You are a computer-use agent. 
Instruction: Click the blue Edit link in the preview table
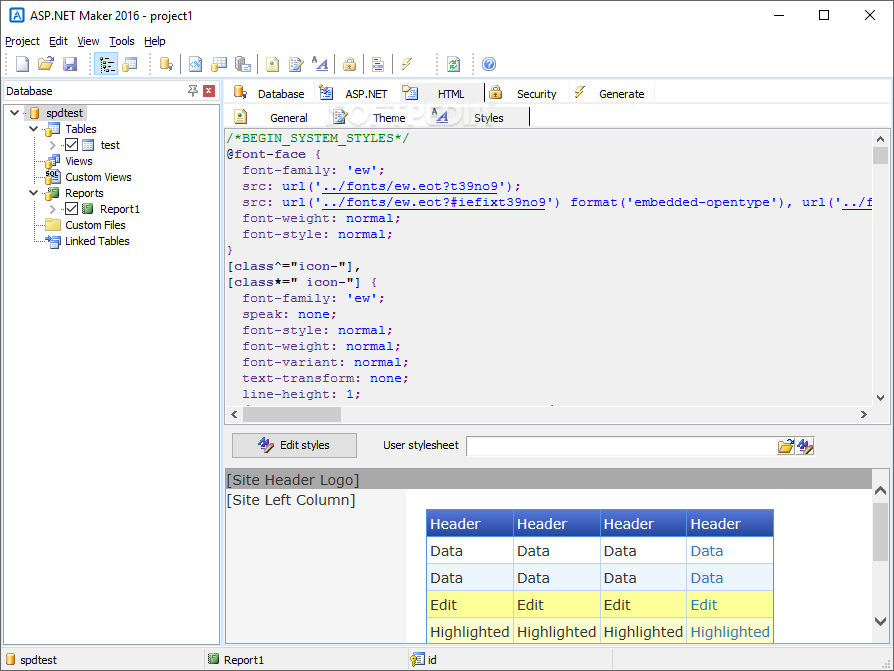click(704, 605)
